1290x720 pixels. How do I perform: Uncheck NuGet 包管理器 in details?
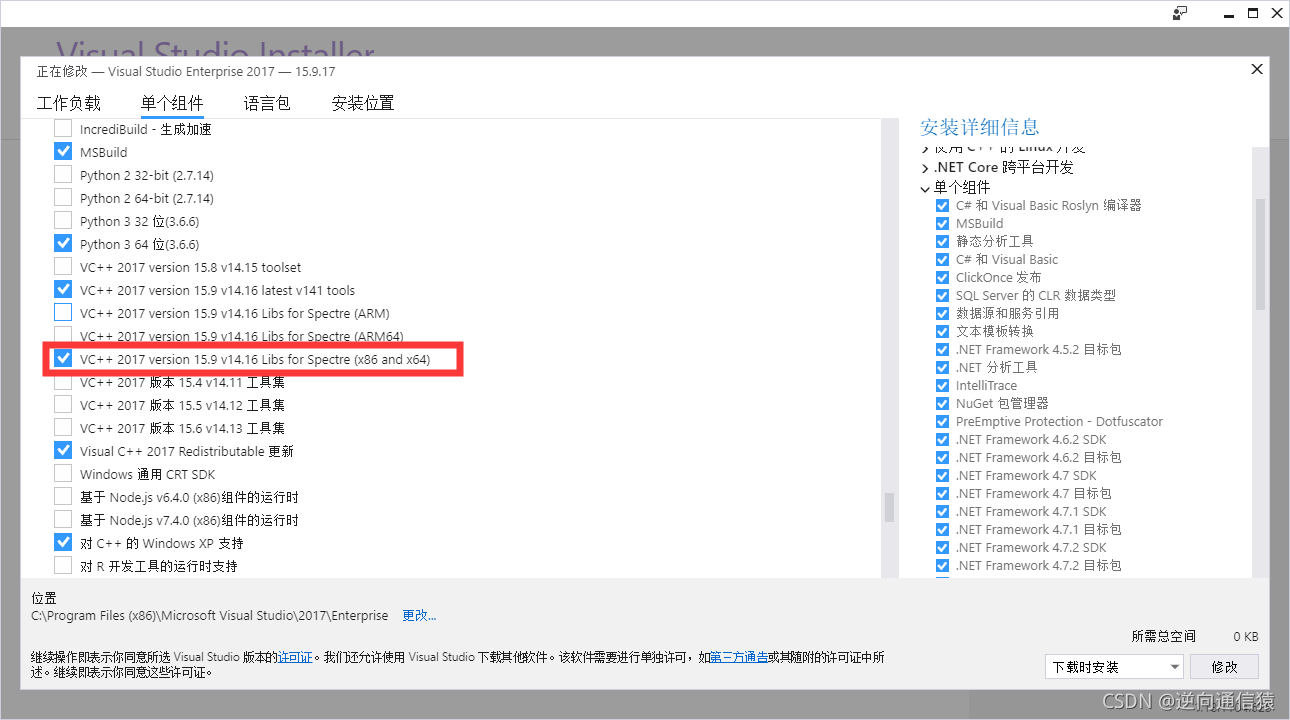[942, 403]
